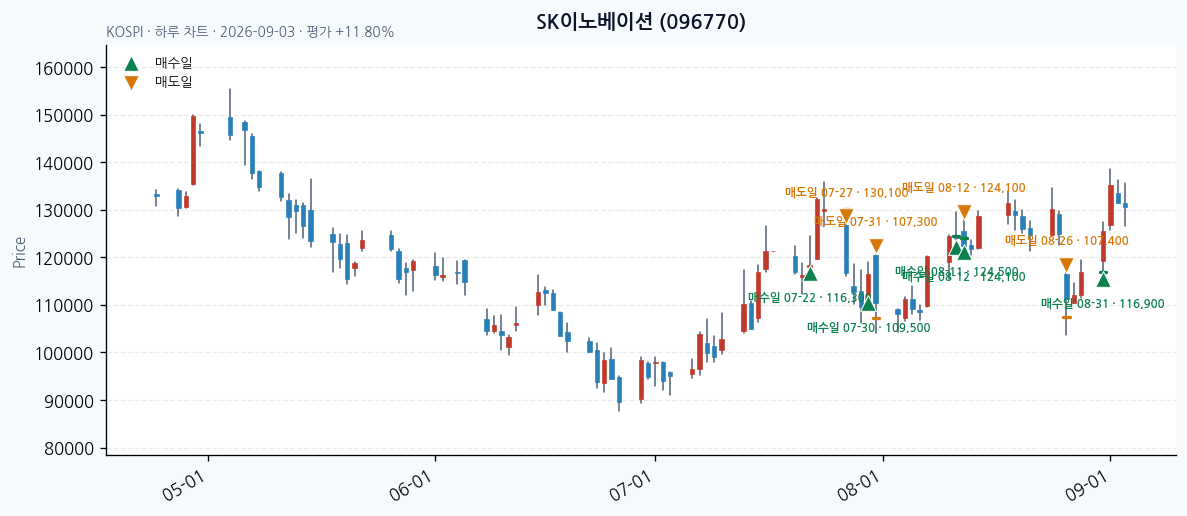
Task: Click the 09-01 x-axis date label
Action: coord(1086,488)
